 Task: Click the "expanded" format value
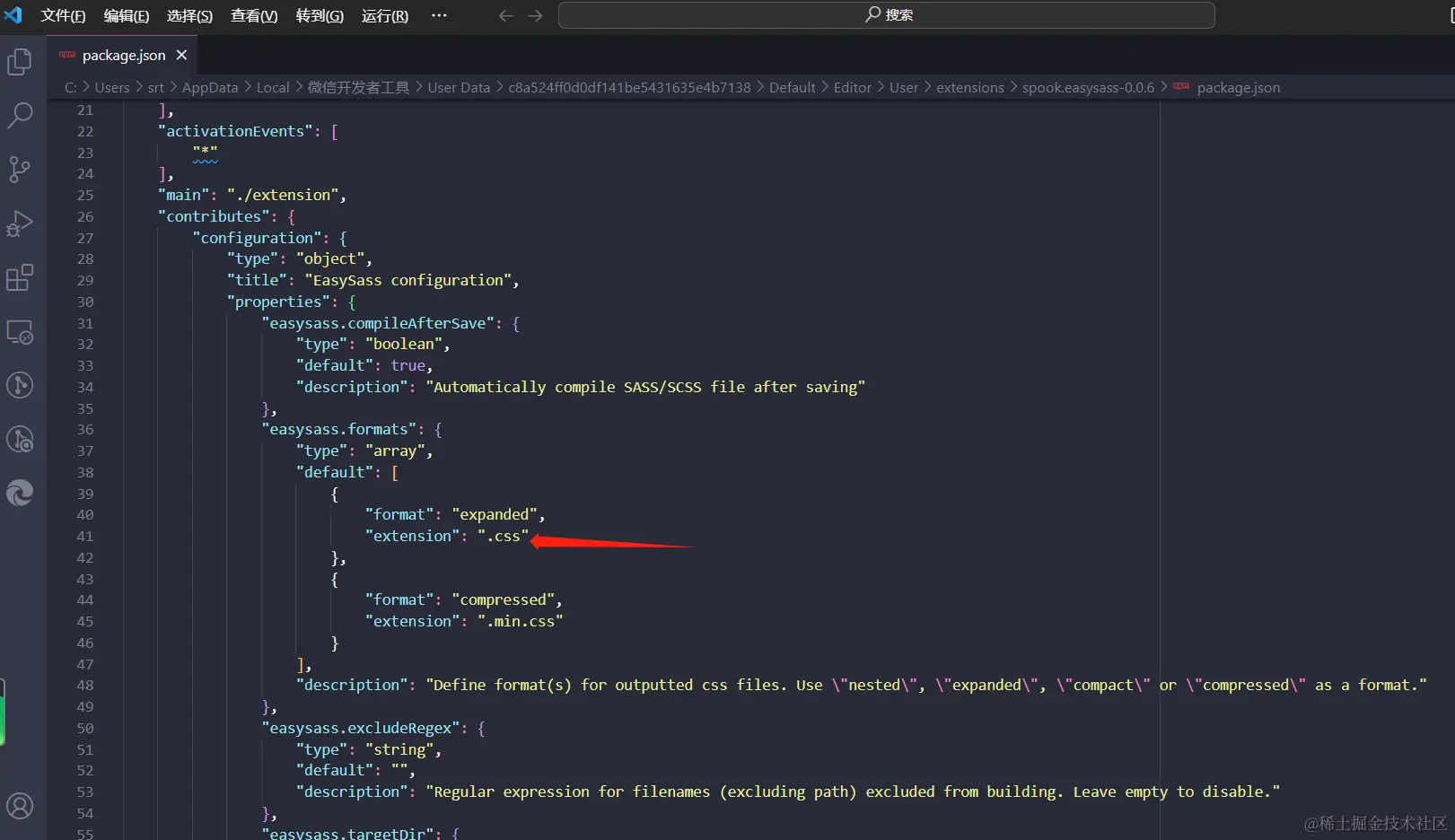(x=495, y=514)
